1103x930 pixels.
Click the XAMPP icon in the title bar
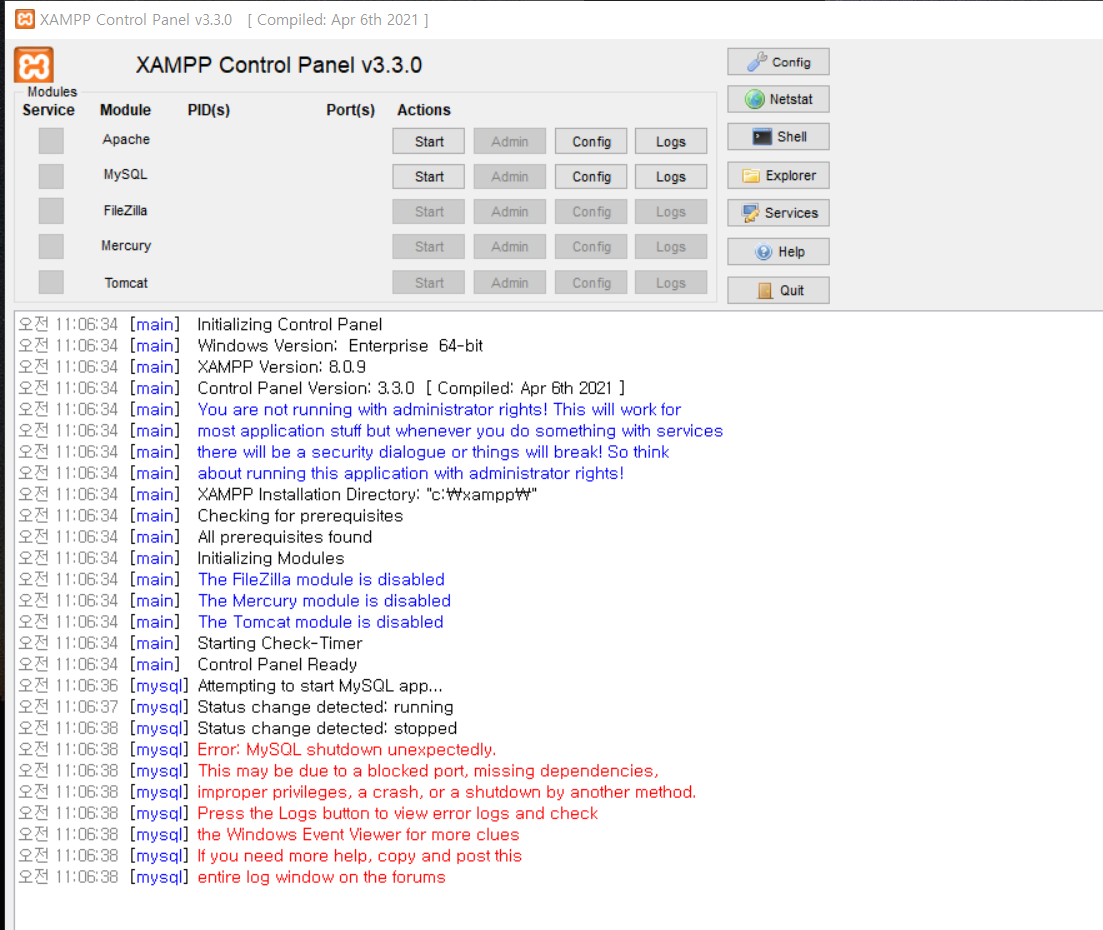click(x=25, y=19)
